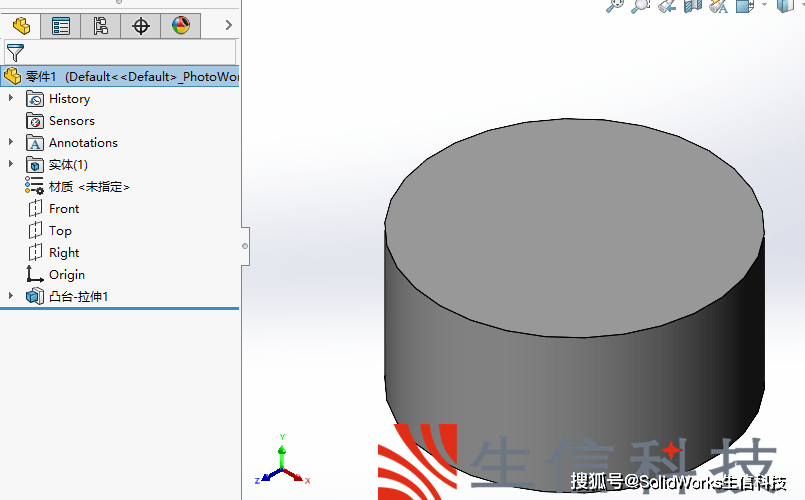Activate the Section View tool
This screenshot has height=500, width=805.
[x=693, y=5]
